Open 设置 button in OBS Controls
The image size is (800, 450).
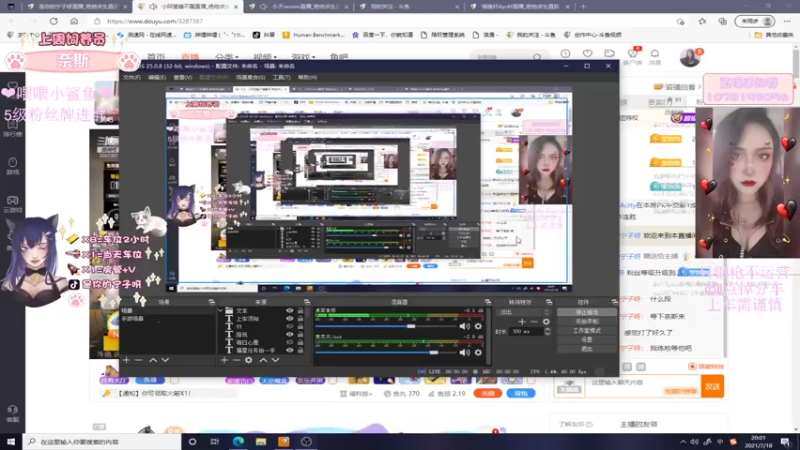(587, 340)
